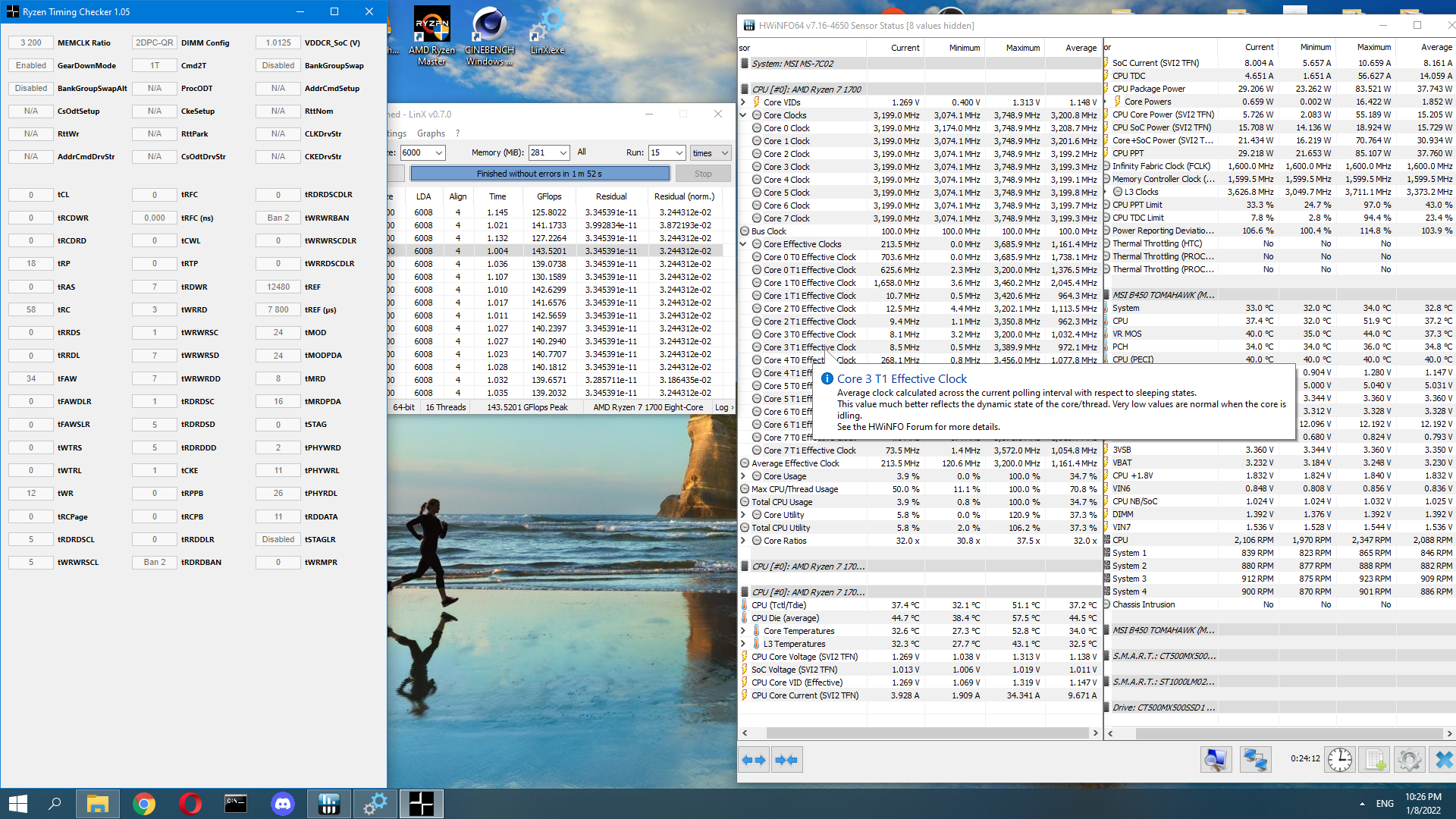This screenshot has height=819, width=1456.
Task: Click the HWiNFO monitor magnifier icon
Action: pyautogui.click(x=1216, y=760)
